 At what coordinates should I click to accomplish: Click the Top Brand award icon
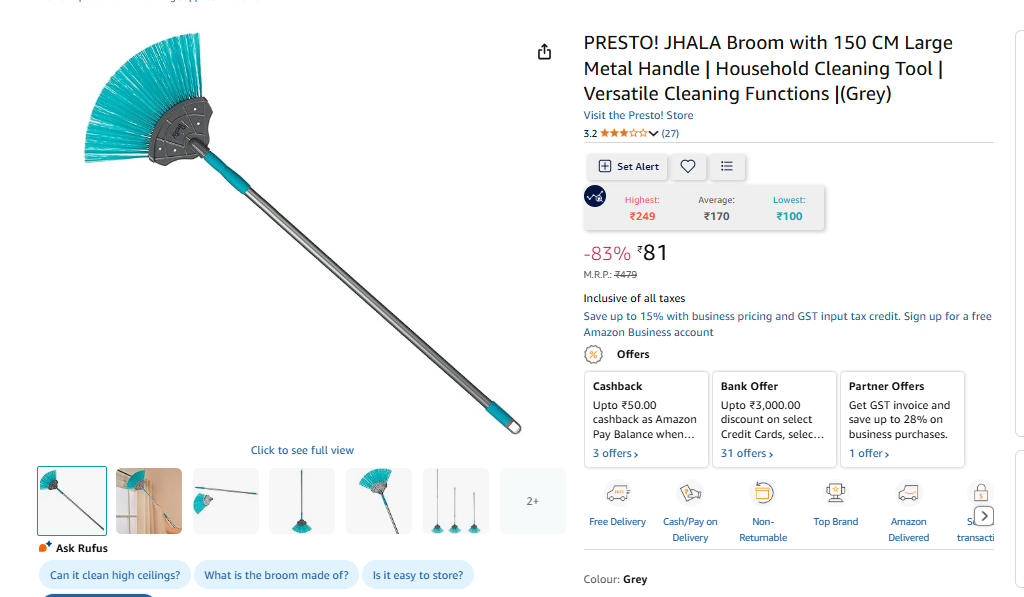click(x=835, y=493)
